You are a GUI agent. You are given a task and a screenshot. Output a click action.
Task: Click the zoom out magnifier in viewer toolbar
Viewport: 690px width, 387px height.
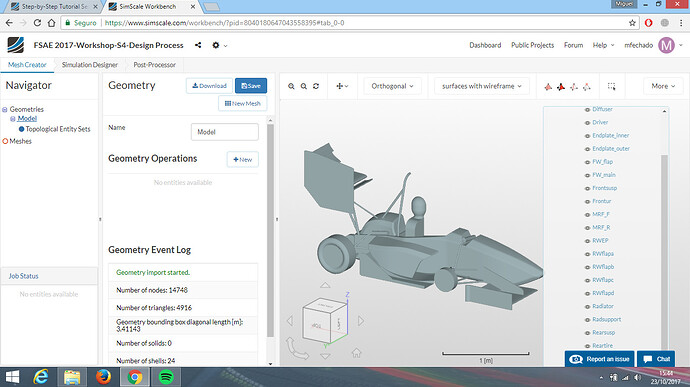[304, 86]
